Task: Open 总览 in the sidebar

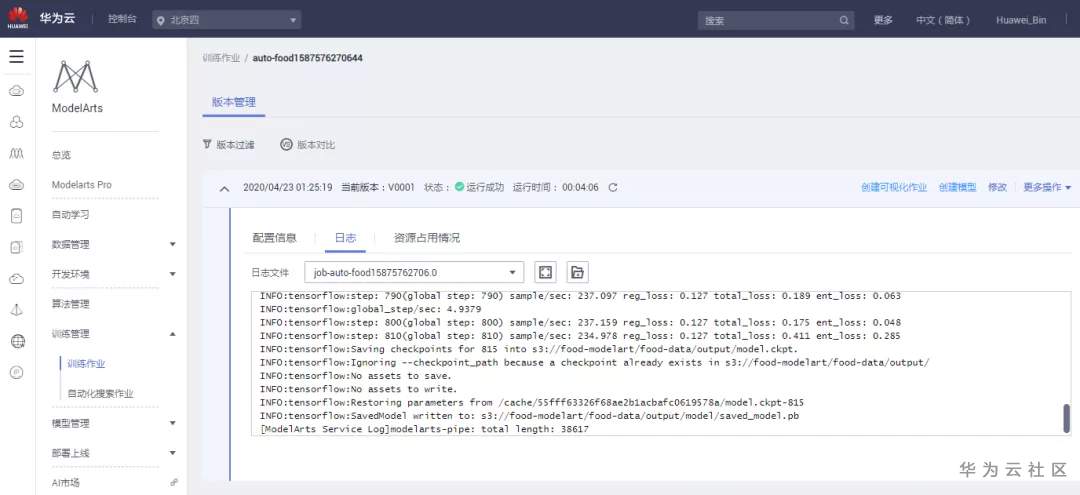Action: [61, 156]
